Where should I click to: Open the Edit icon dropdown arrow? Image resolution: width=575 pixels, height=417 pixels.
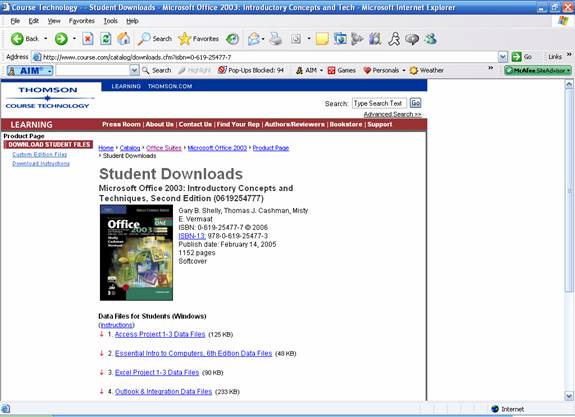coord(309,39)
